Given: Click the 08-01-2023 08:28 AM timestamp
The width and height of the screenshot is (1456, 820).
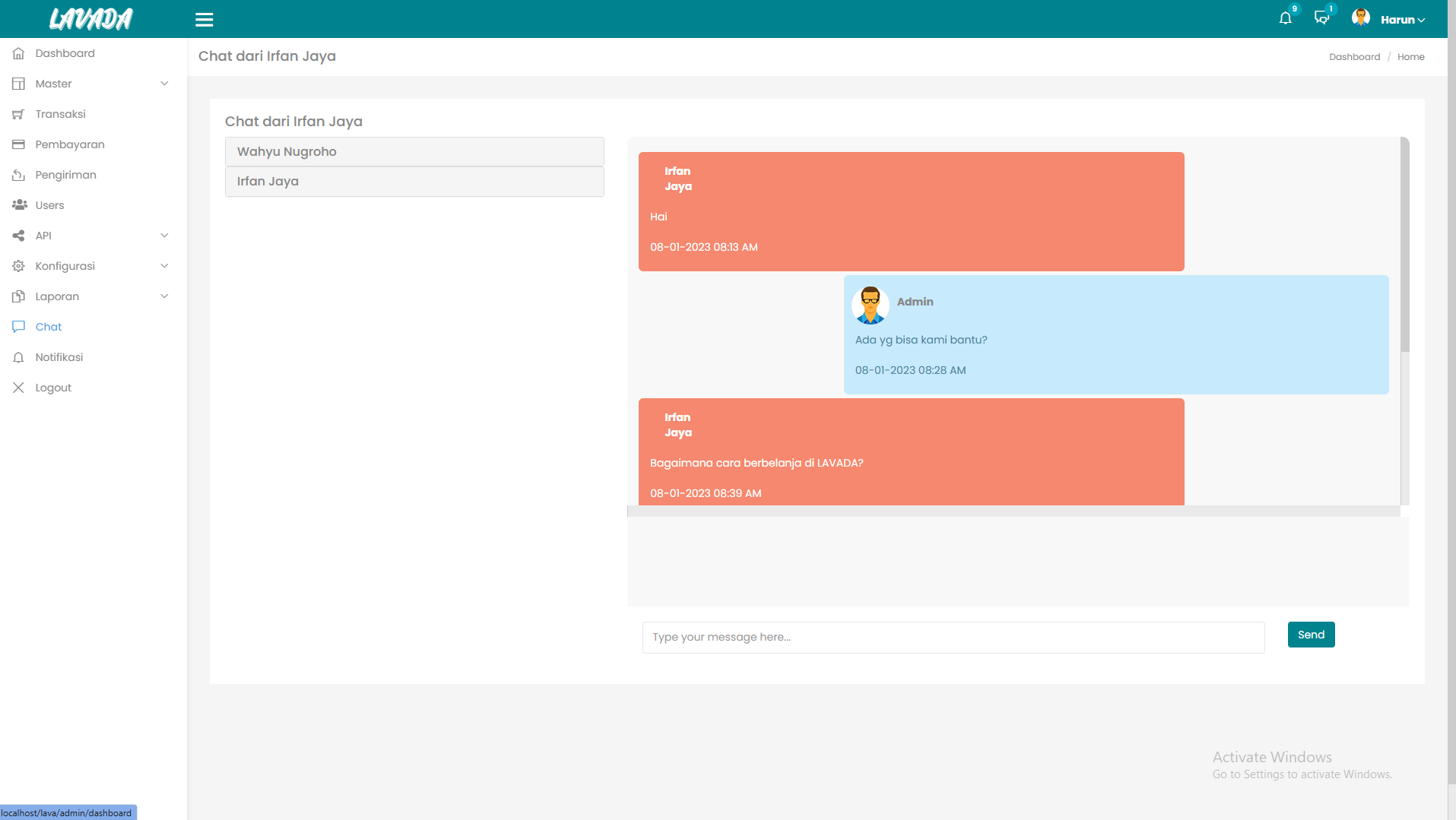Looking at the screenshot, I should (x=910, y=370).
